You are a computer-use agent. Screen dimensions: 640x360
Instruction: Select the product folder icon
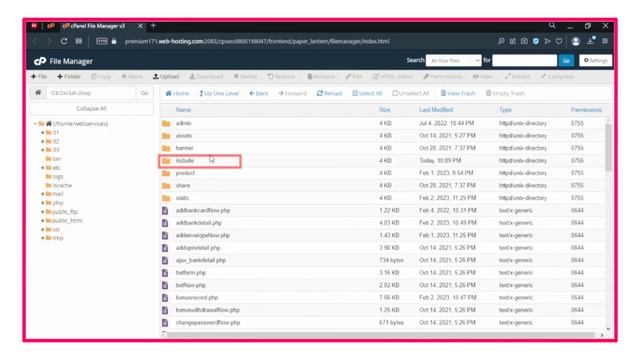[x=166, y=173]
